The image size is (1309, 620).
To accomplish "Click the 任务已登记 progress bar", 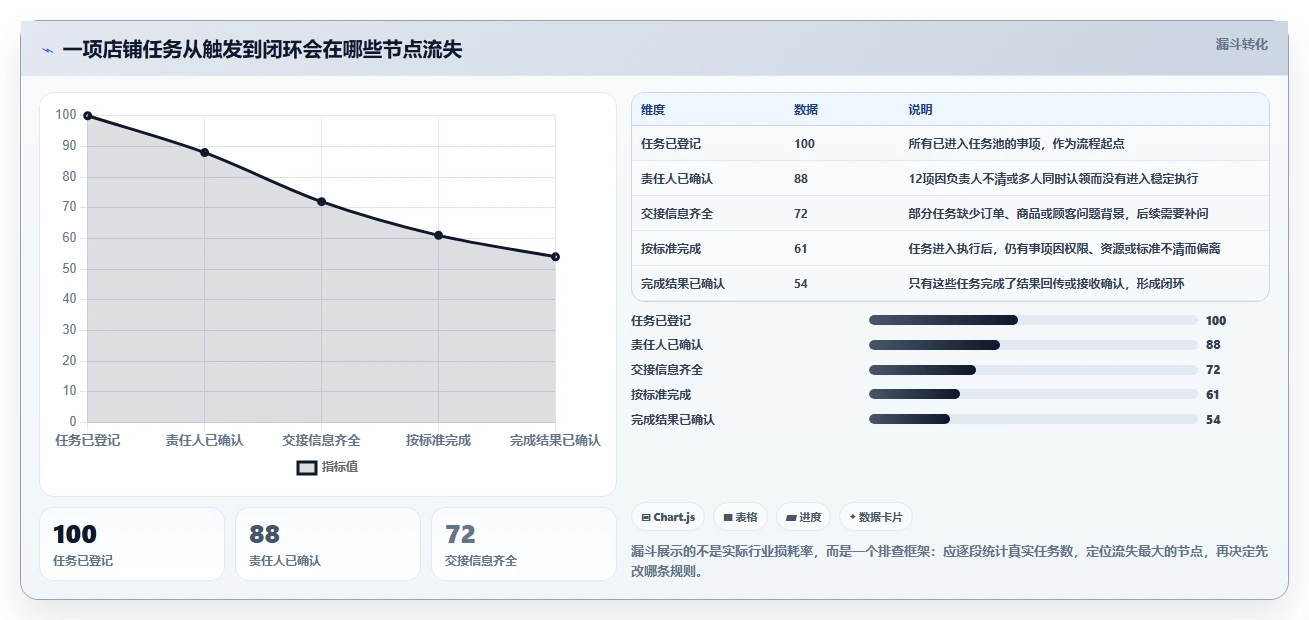I will click(x=1033, y=320).
